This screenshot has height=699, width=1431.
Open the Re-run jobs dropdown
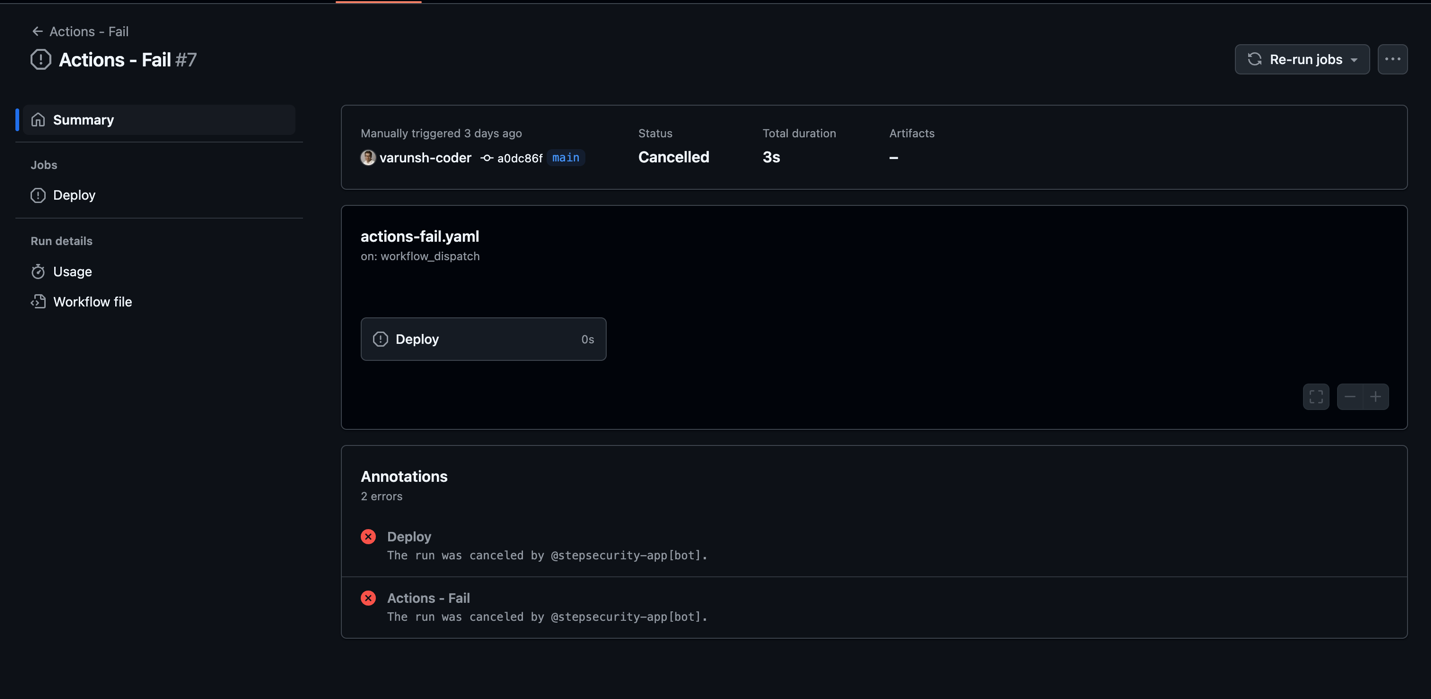(x=1302, y=60)
